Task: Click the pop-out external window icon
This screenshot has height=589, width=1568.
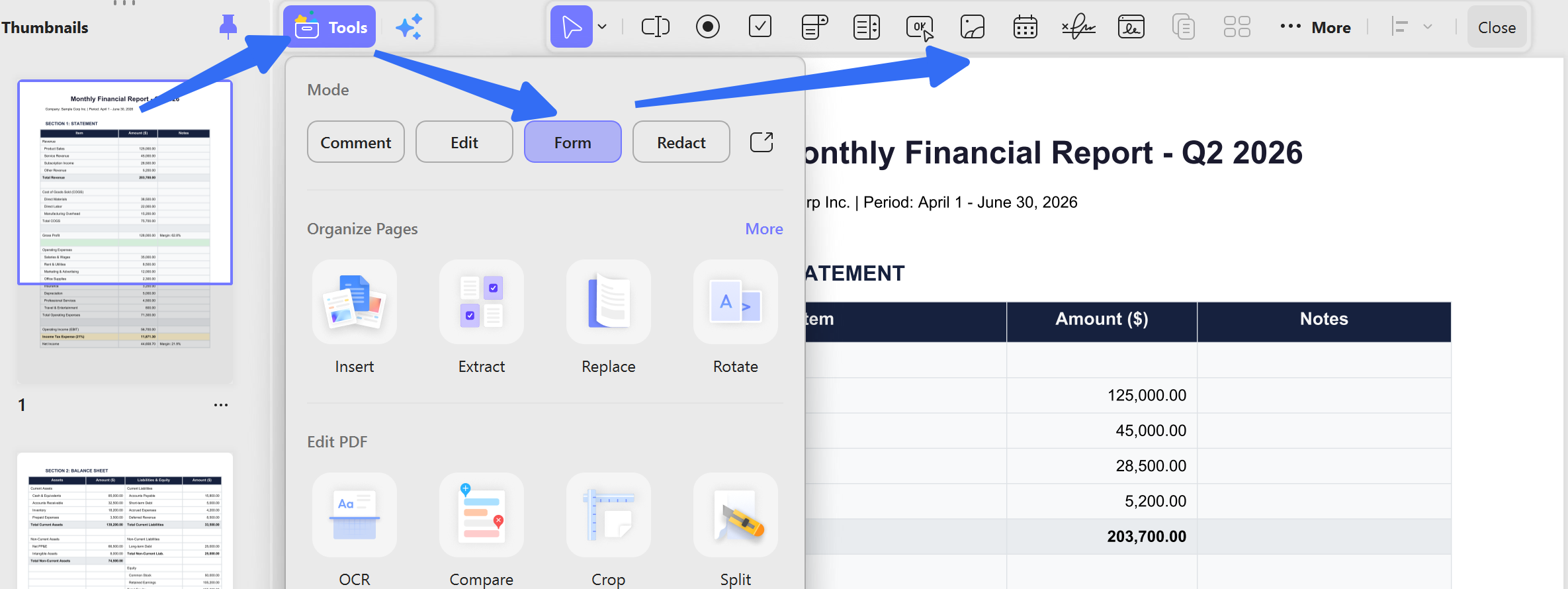Action: point(762,142)
